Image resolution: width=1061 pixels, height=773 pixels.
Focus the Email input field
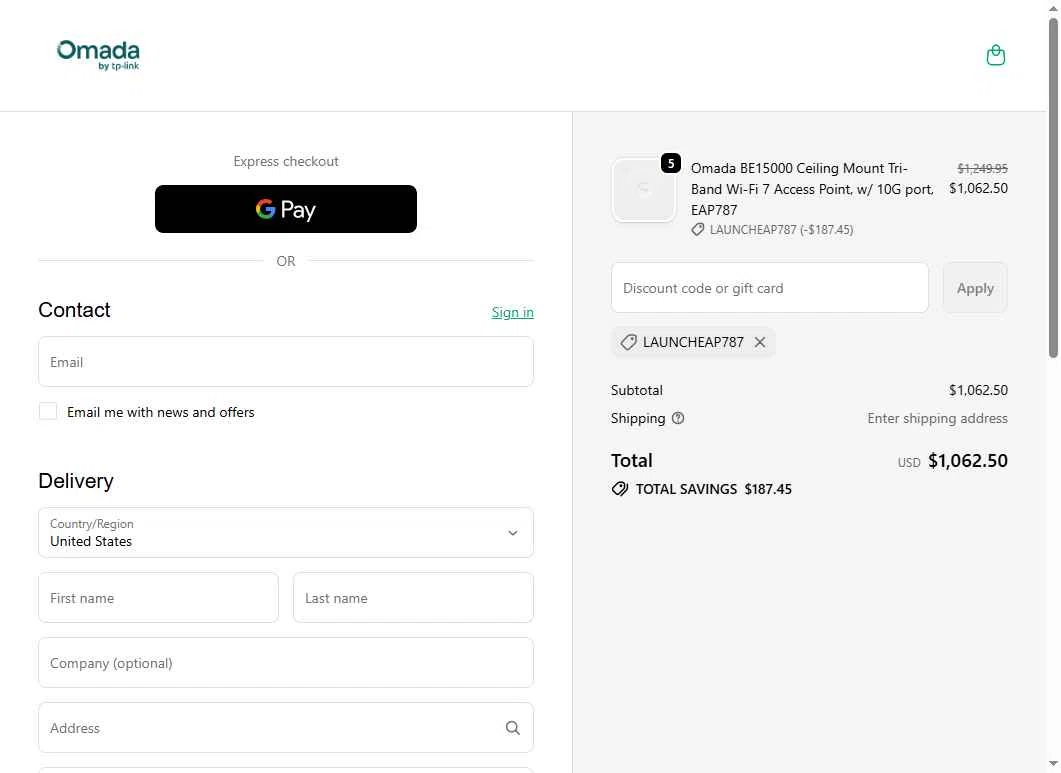point(286,361)
